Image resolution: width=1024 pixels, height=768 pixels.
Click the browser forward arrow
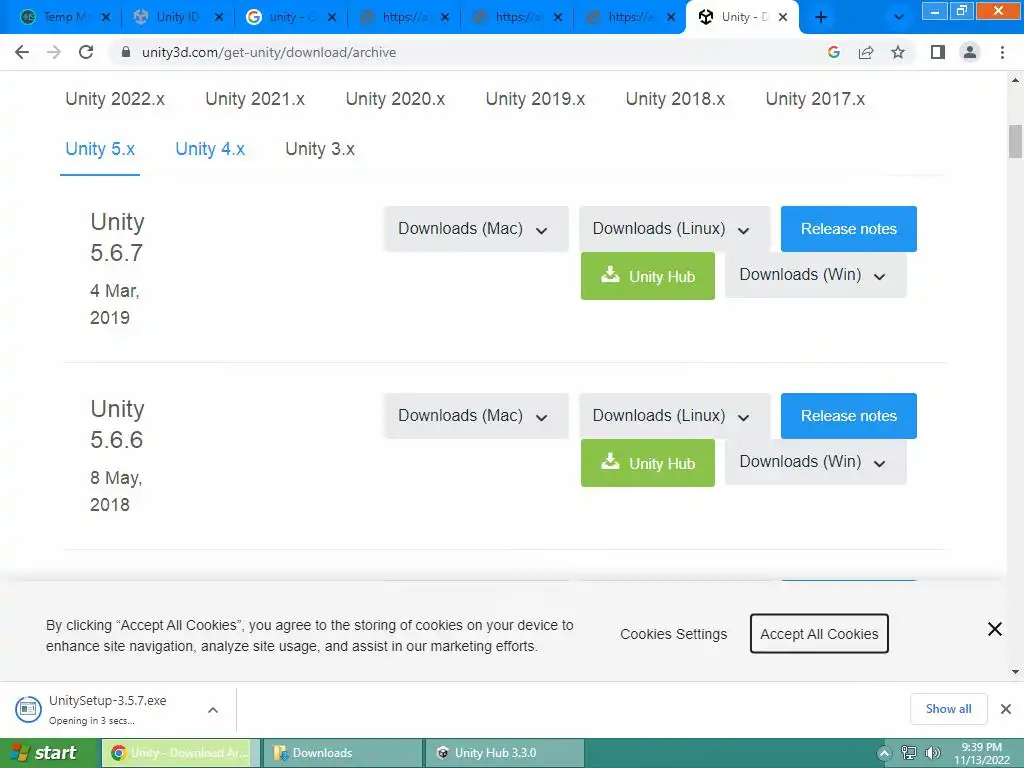54,52
